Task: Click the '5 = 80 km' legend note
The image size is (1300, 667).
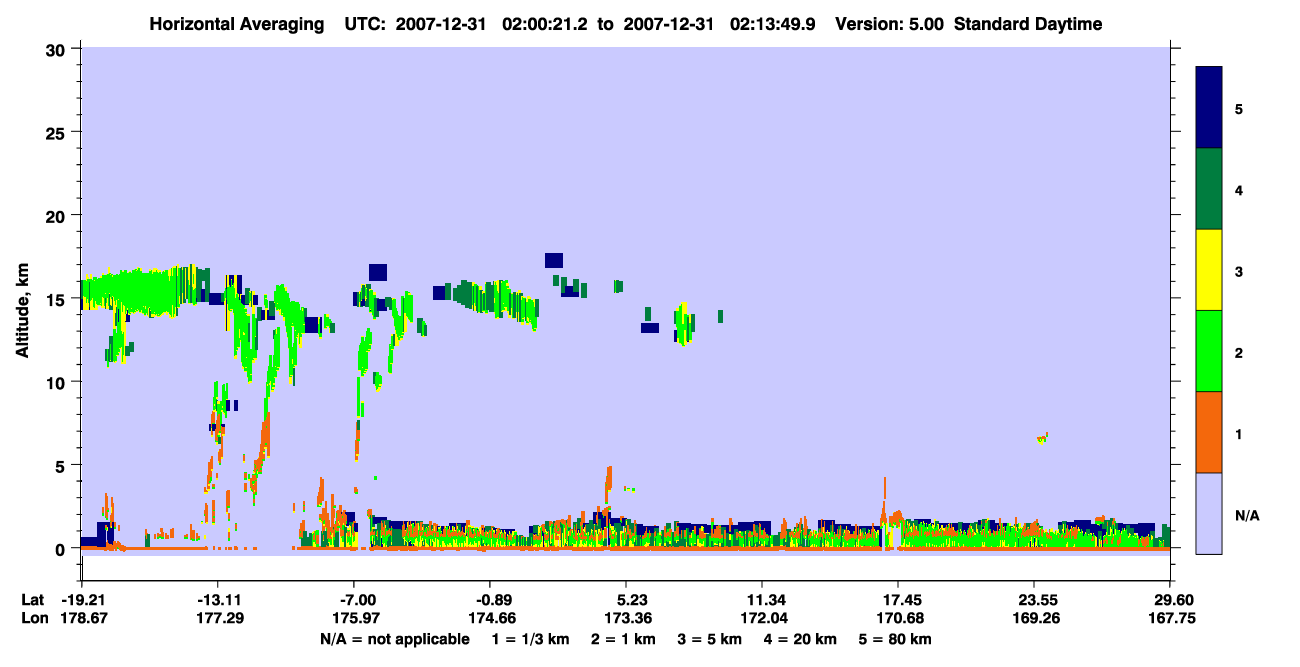Action: [896, 639]
